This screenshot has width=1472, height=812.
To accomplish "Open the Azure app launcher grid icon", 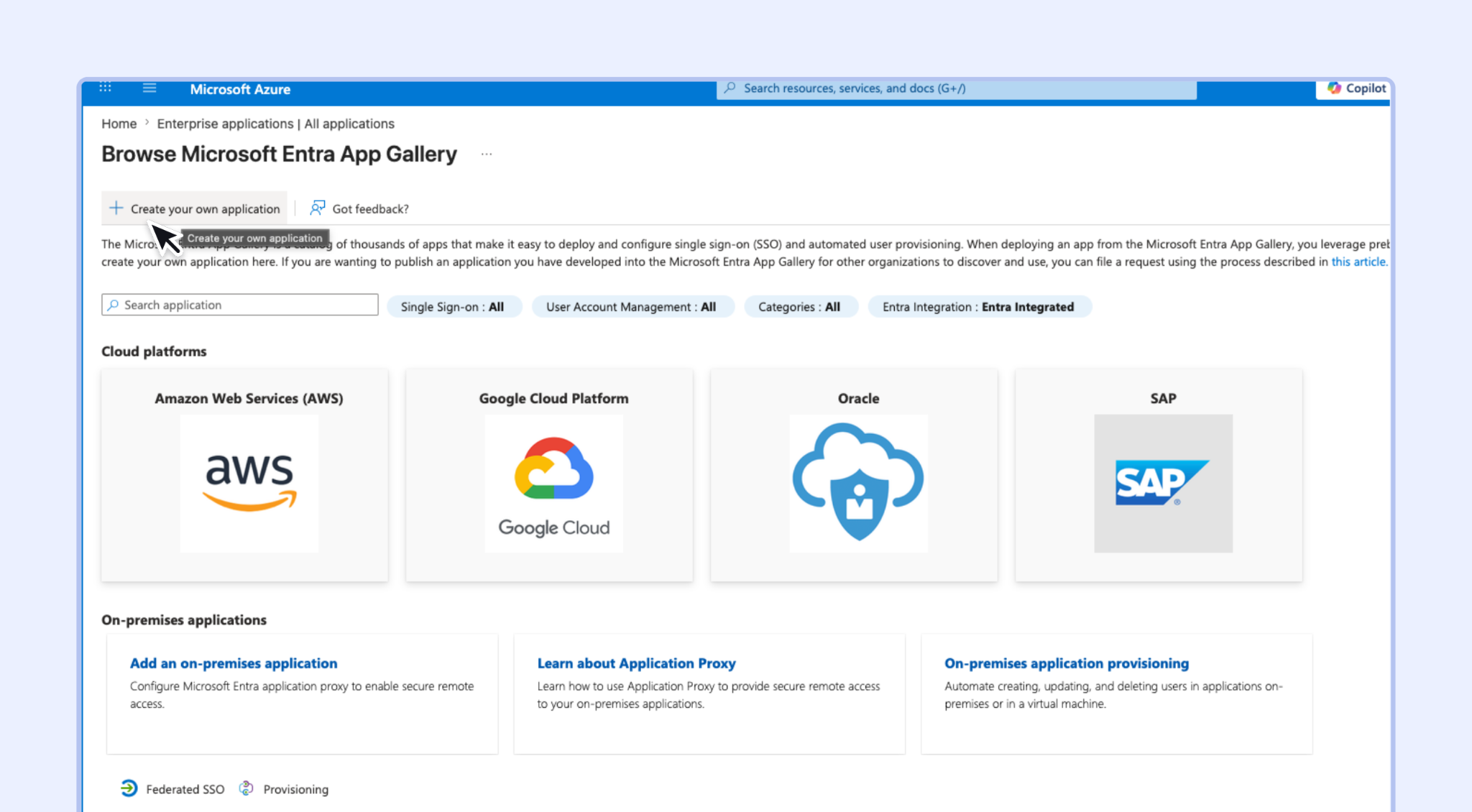I will point(105,88).
